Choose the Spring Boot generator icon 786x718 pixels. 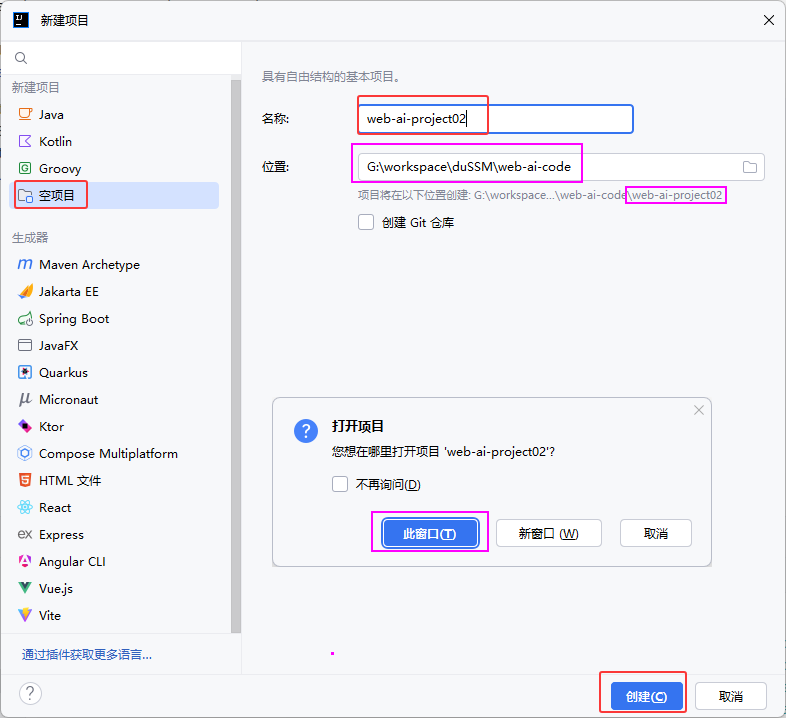pyautogui.click(x=25, y=319)
